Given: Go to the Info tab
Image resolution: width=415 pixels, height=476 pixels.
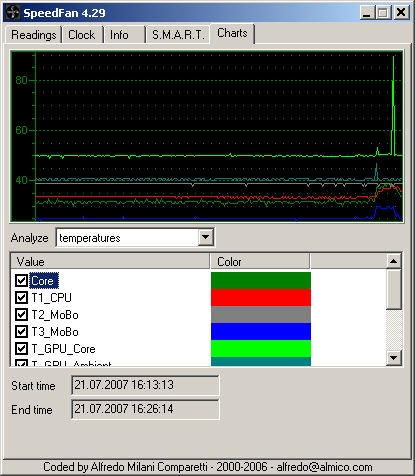Looking at the screenshot, I should 124,35.
